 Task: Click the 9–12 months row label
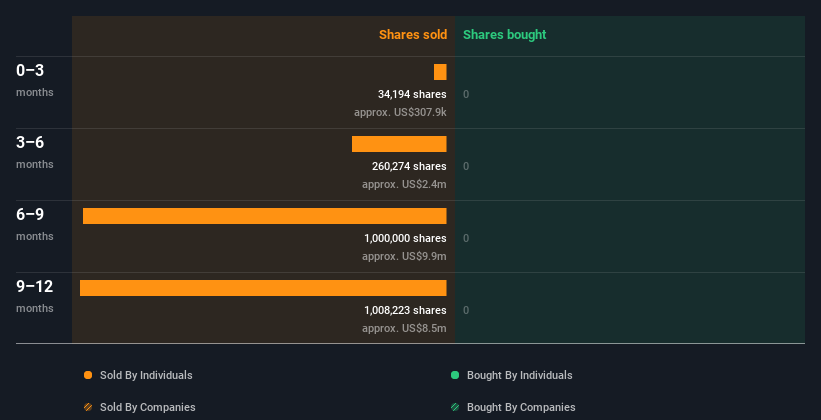(x=35, y=296)
